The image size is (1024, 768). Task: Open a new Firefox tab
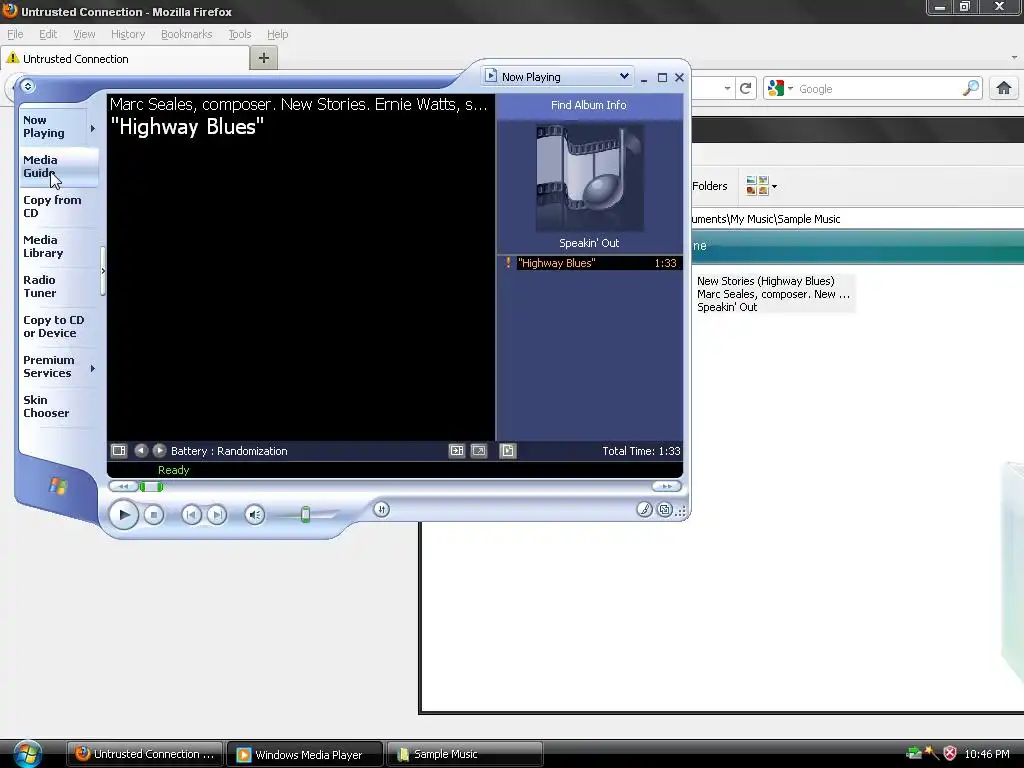pyautogui.click(x=264, y=58)
